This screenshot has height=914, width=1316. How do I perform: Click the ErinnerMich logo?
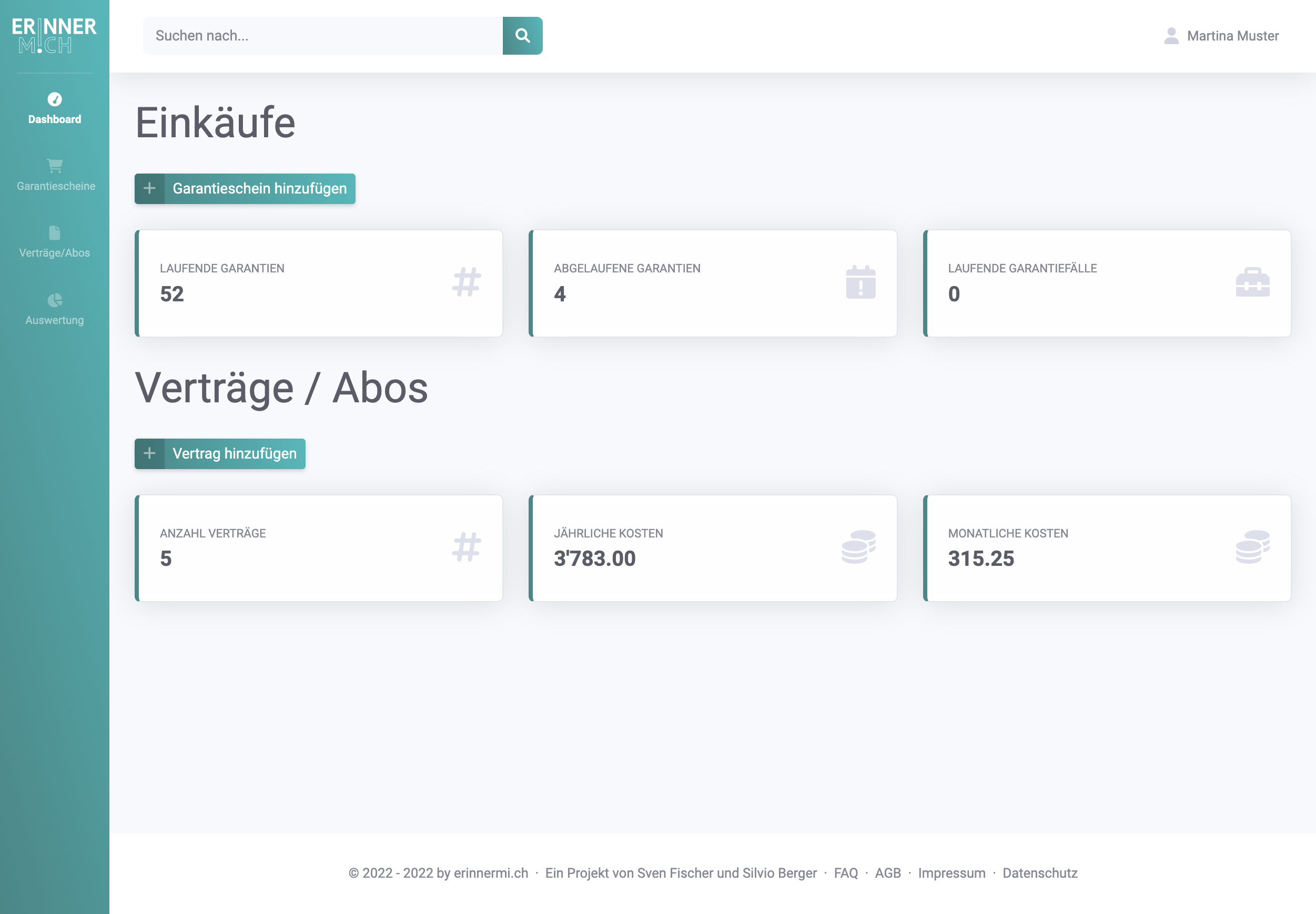54,36
